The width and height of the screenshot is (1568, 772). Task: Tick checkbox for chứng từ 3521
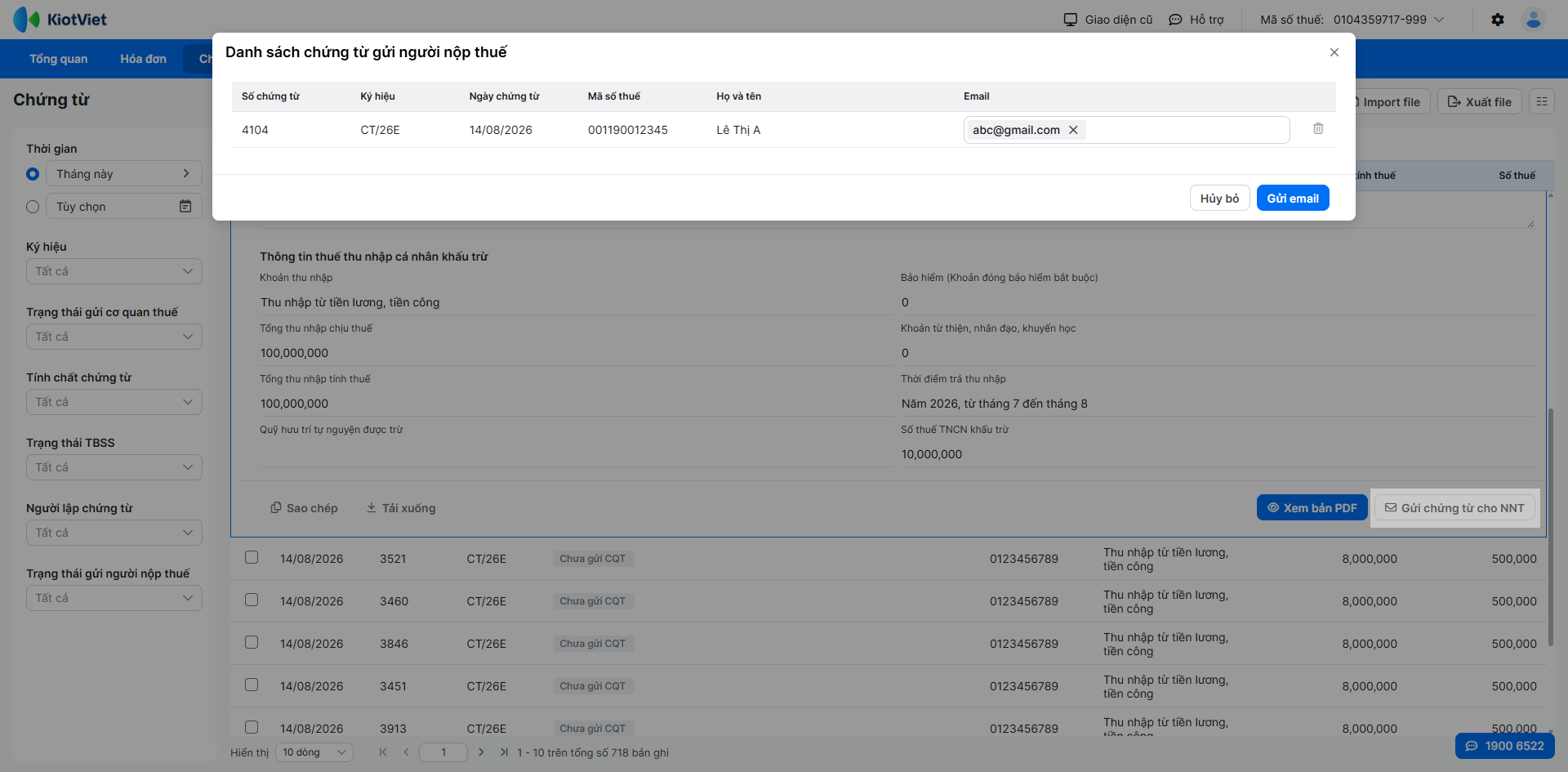(x=252, y=557)
